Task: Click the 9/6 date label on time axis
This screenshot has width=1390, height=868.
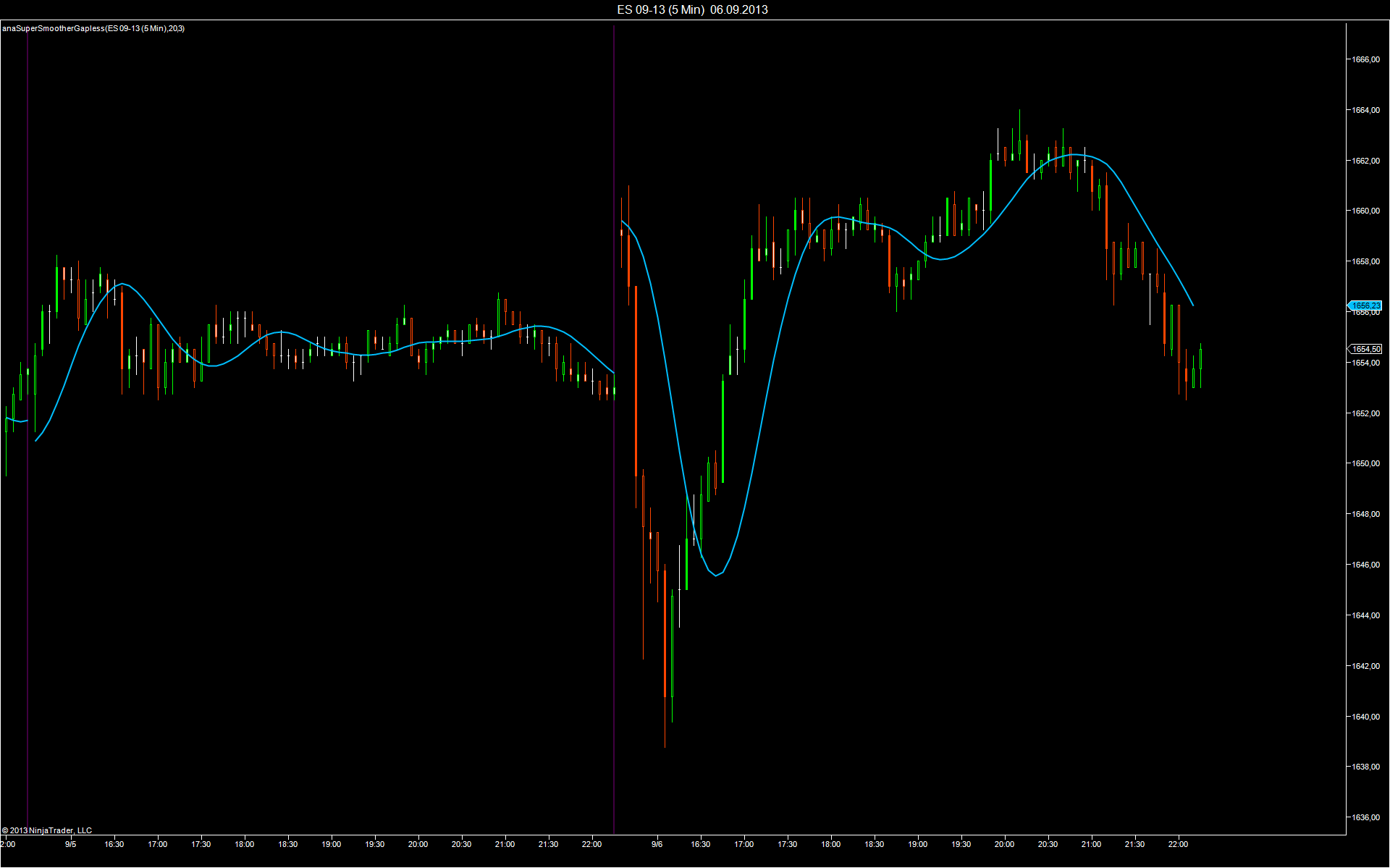Action: click(x=657, y=844)
